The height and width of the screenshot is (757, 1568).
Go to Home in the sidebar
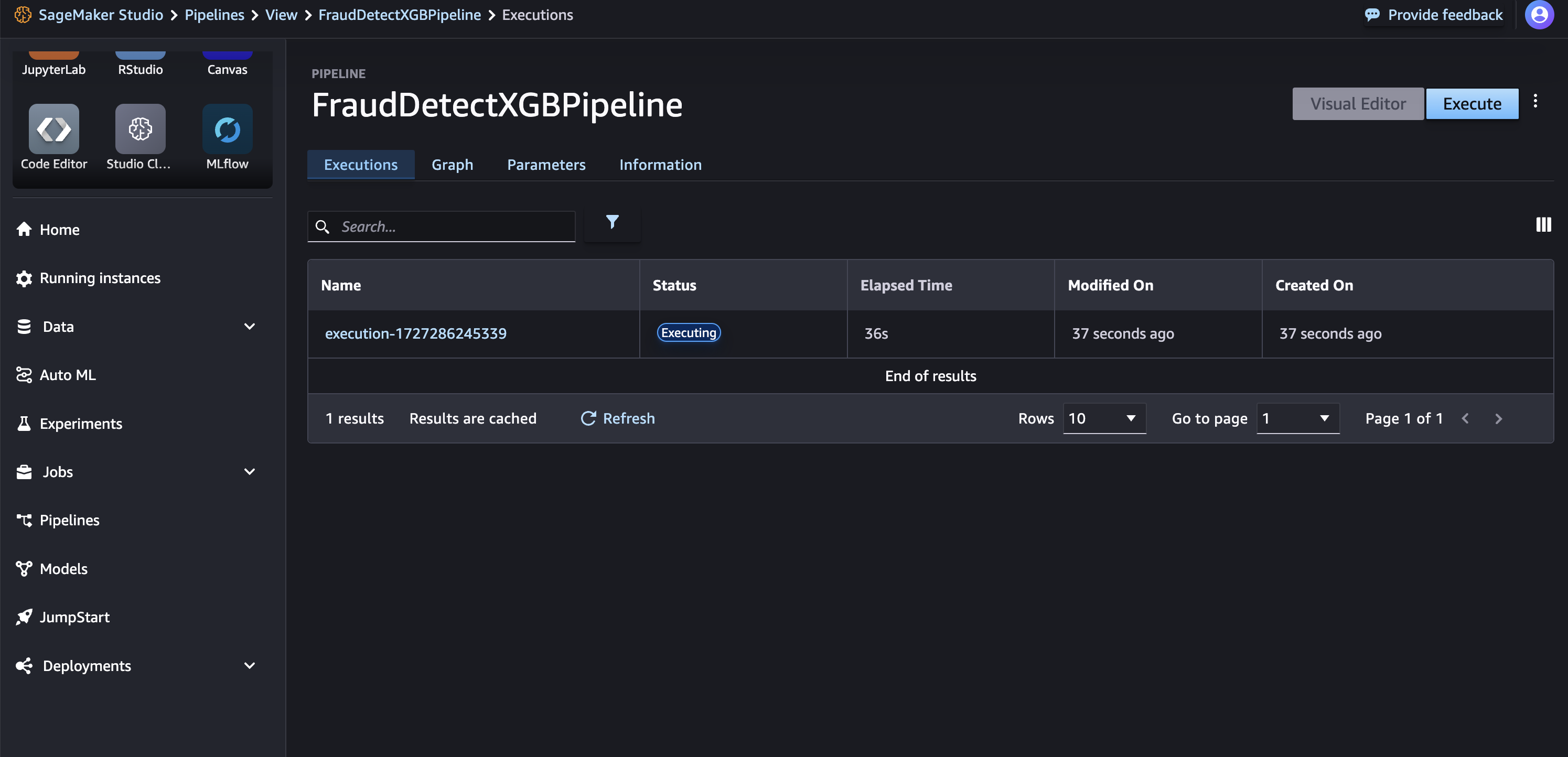pos(59,230)
